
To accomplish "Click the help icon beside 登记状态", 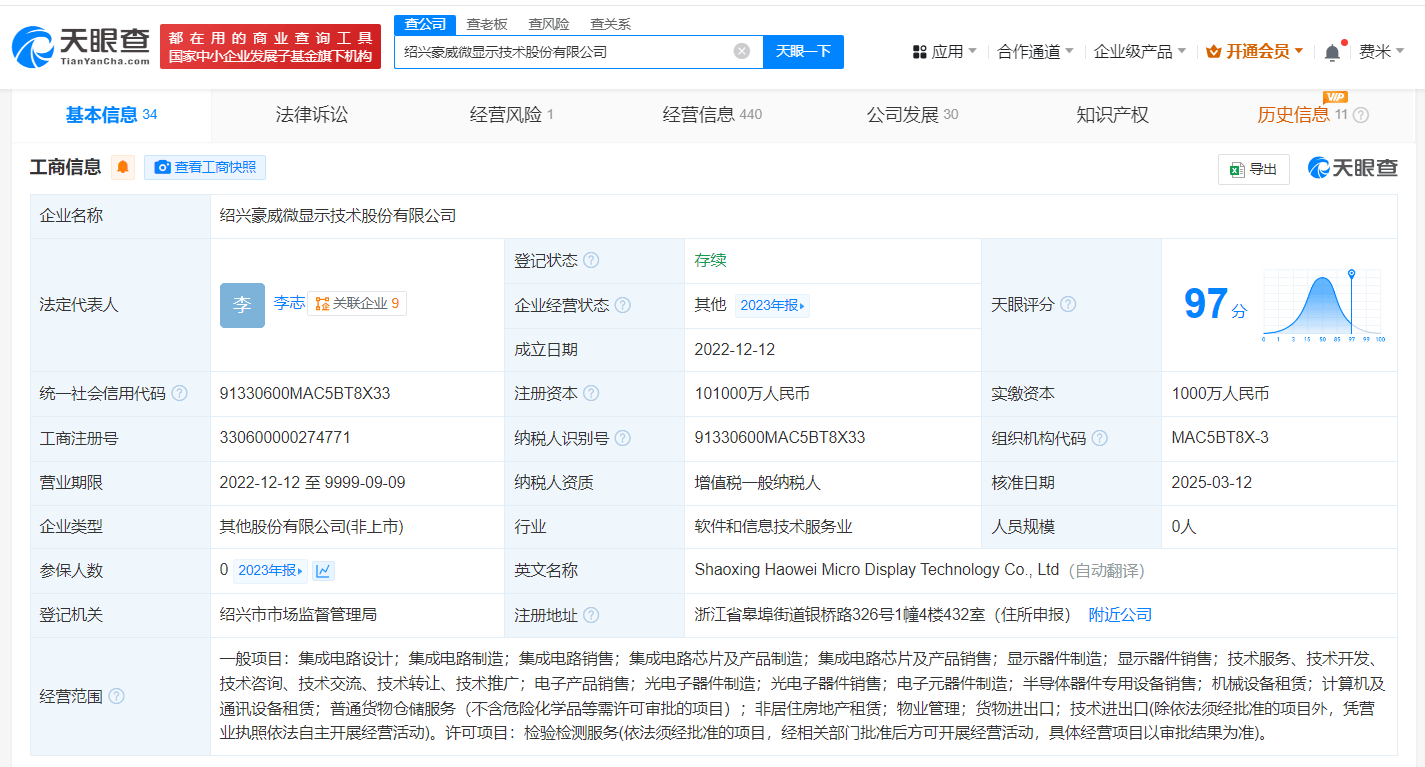I will click(x=591, y=261).
